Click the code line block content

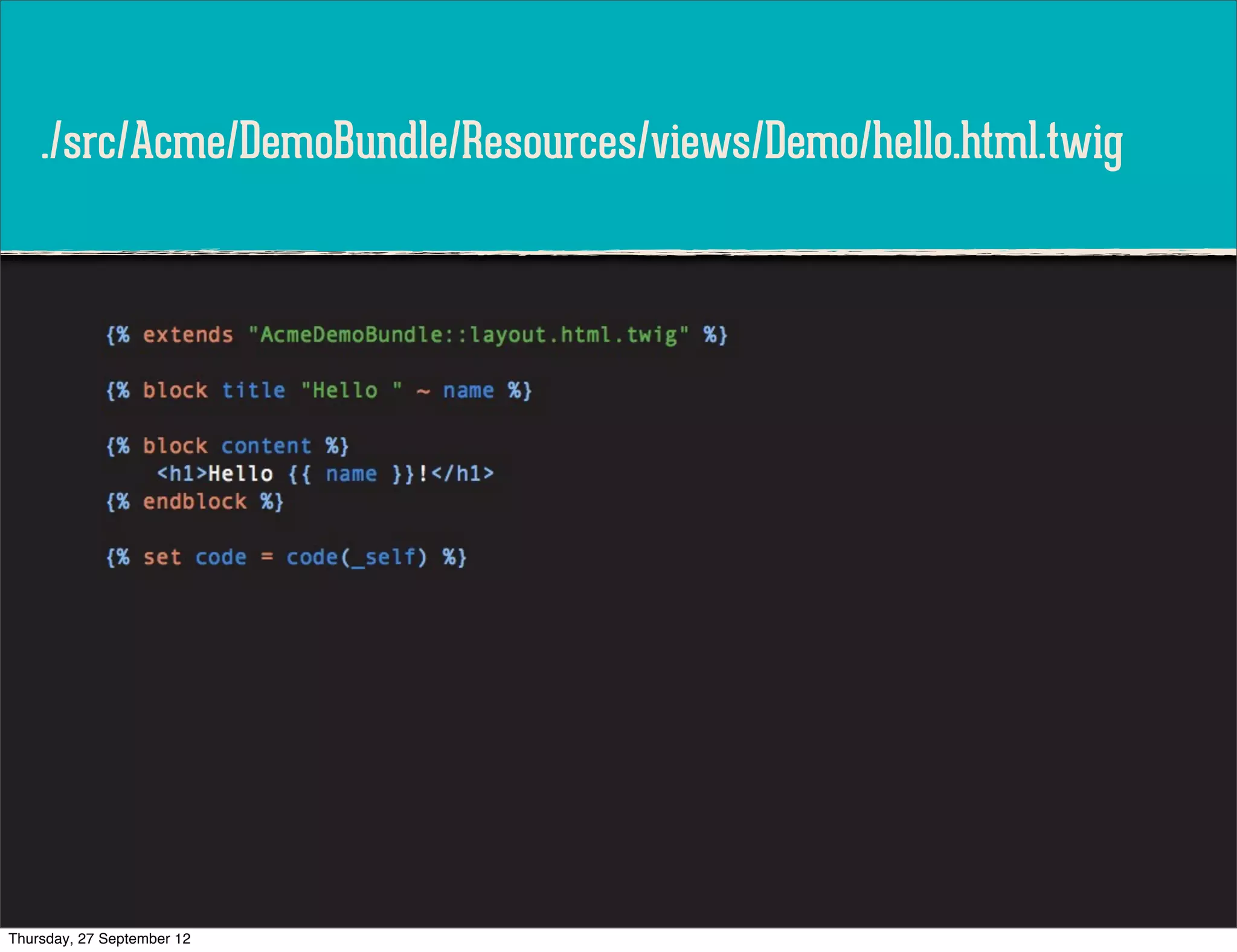227,446
